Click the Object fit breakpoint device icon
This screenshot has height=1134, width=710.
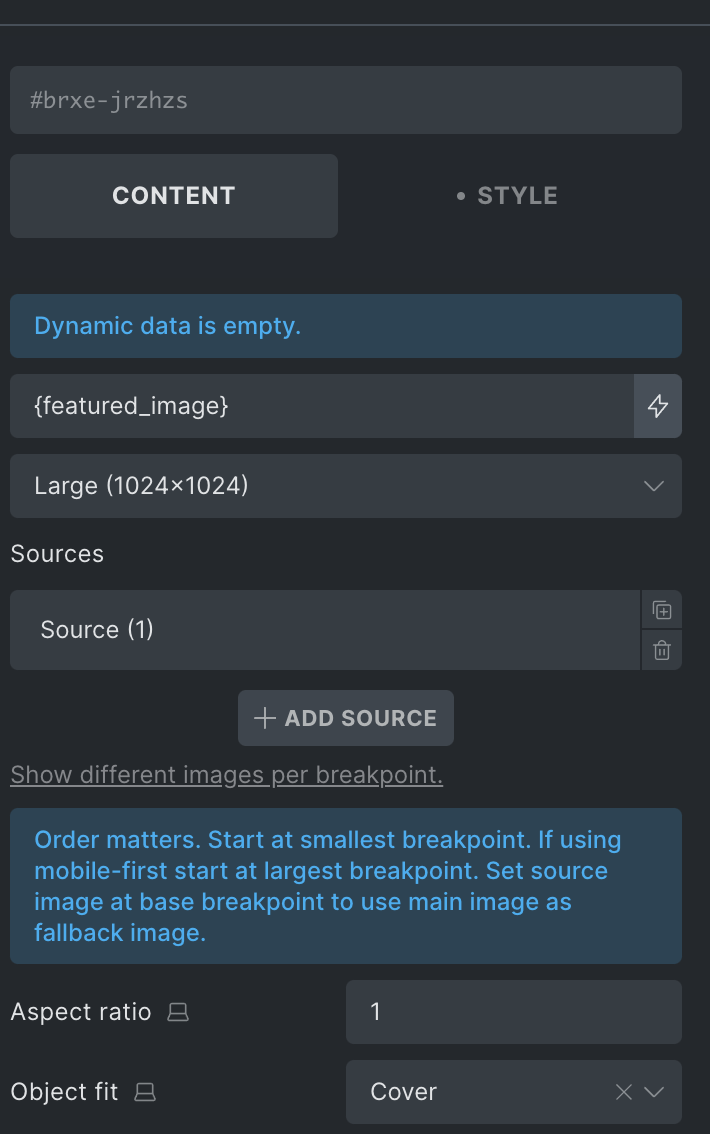[145, 1092]
